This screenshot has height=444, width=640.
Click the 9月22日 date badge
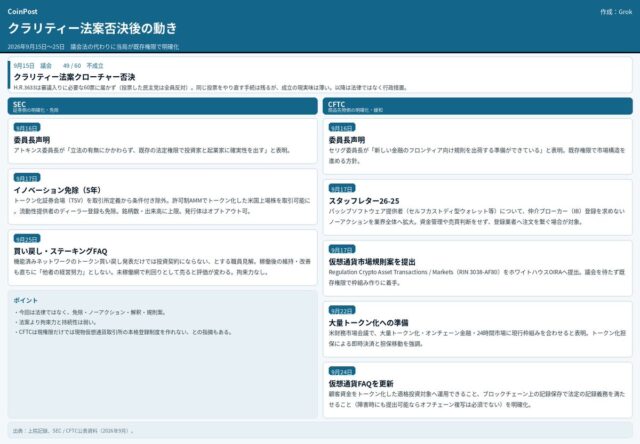342,310
